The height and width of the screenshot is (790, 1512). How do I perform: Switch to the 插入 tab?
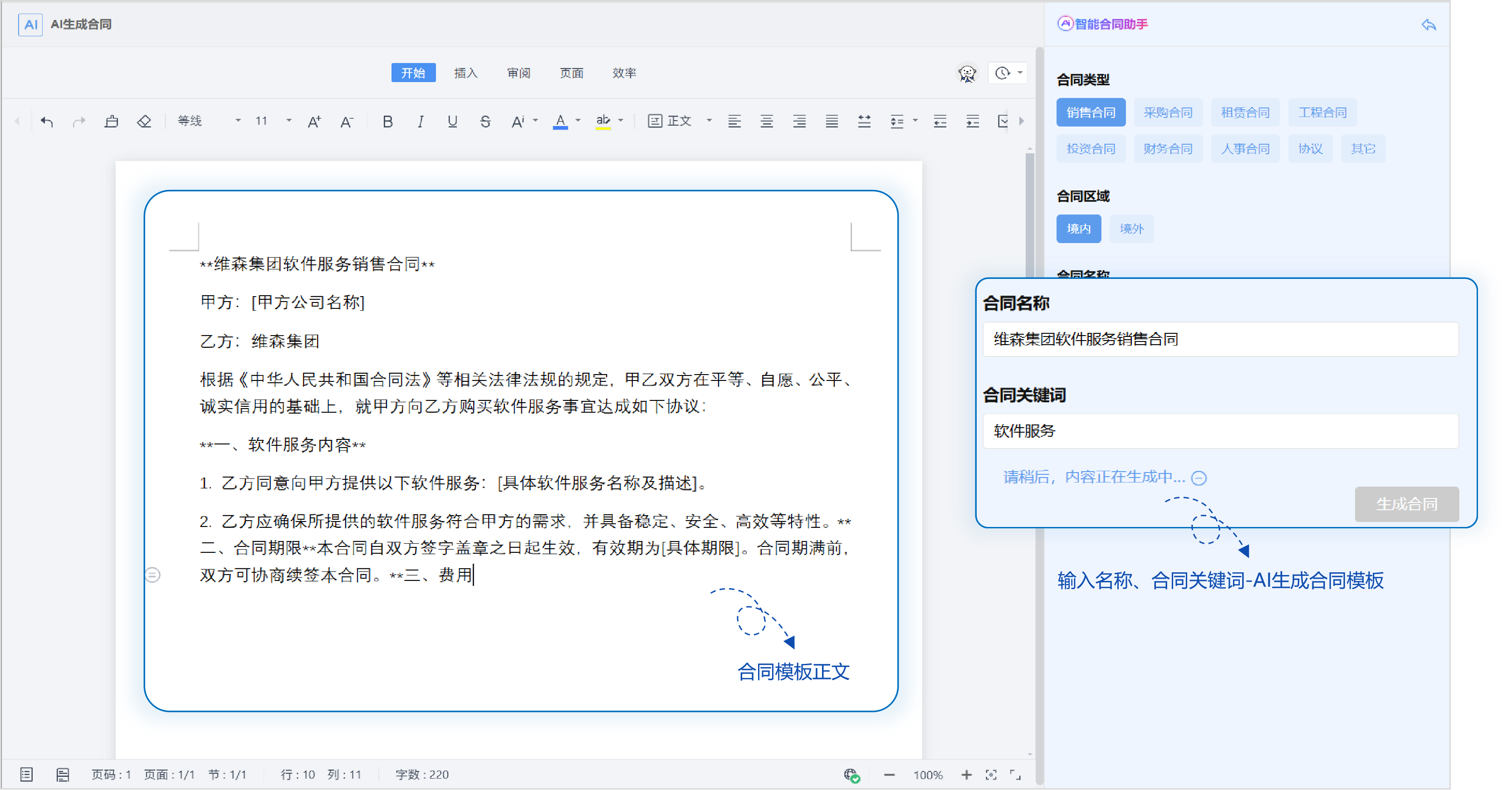click(465, 73)
